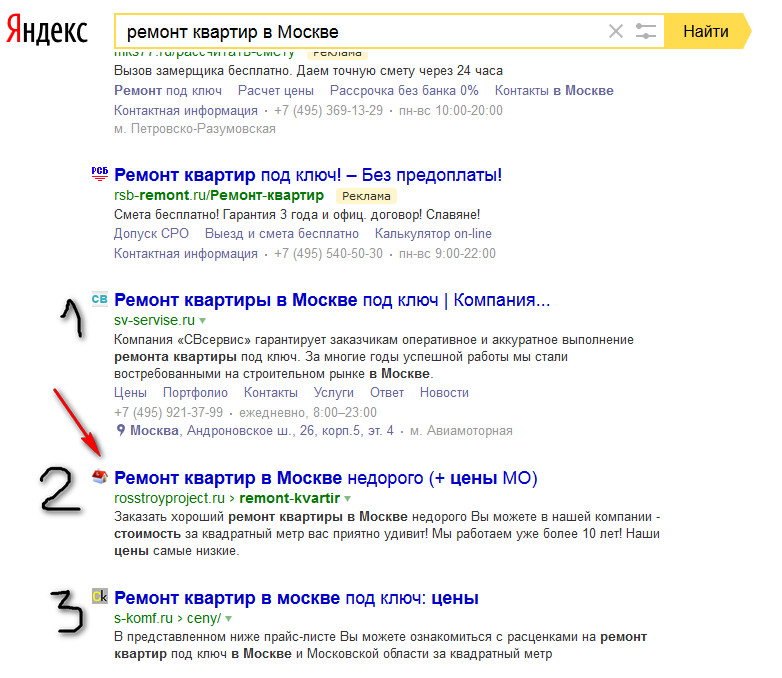This screenshot has width=782, height=678.
Task: Open the Допуск СРО sitelink
Action: tap(152, 233)
